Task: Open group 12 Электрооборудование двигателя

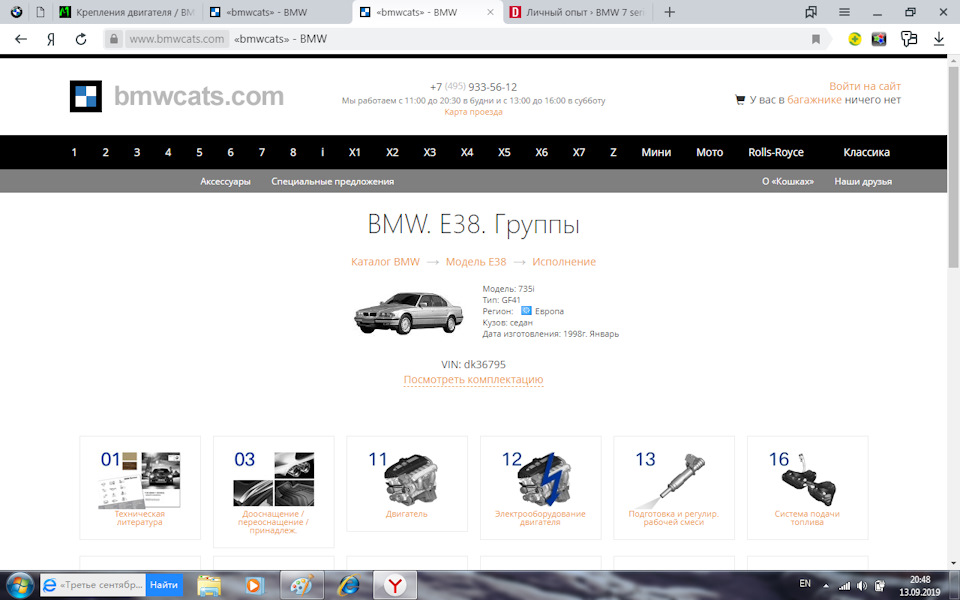Action: 541,488
